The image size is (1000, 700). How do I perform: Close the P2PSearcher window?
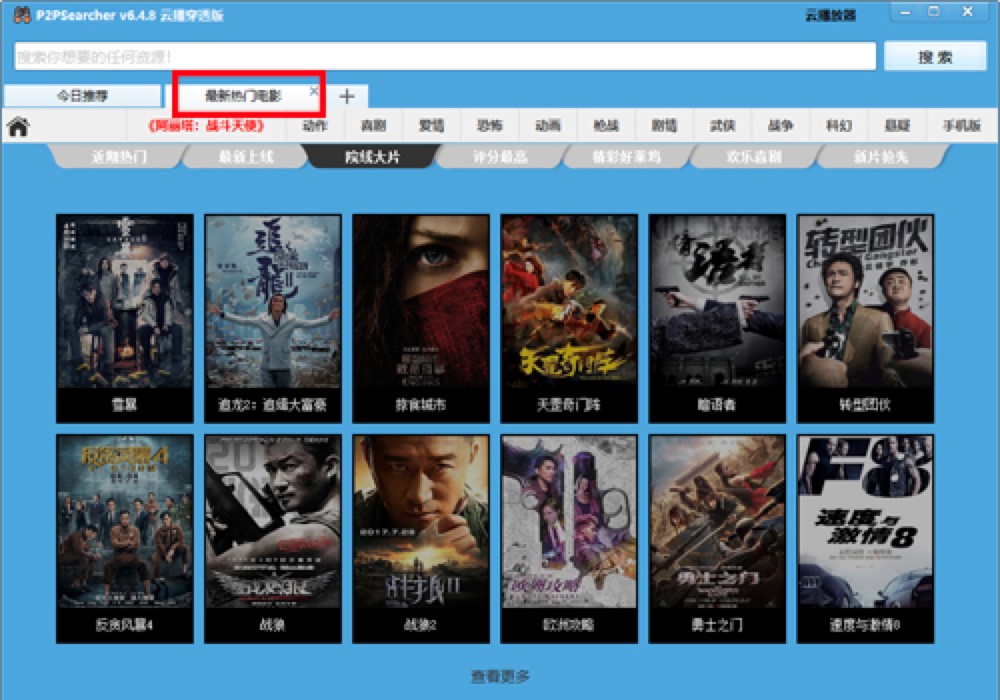967,11
